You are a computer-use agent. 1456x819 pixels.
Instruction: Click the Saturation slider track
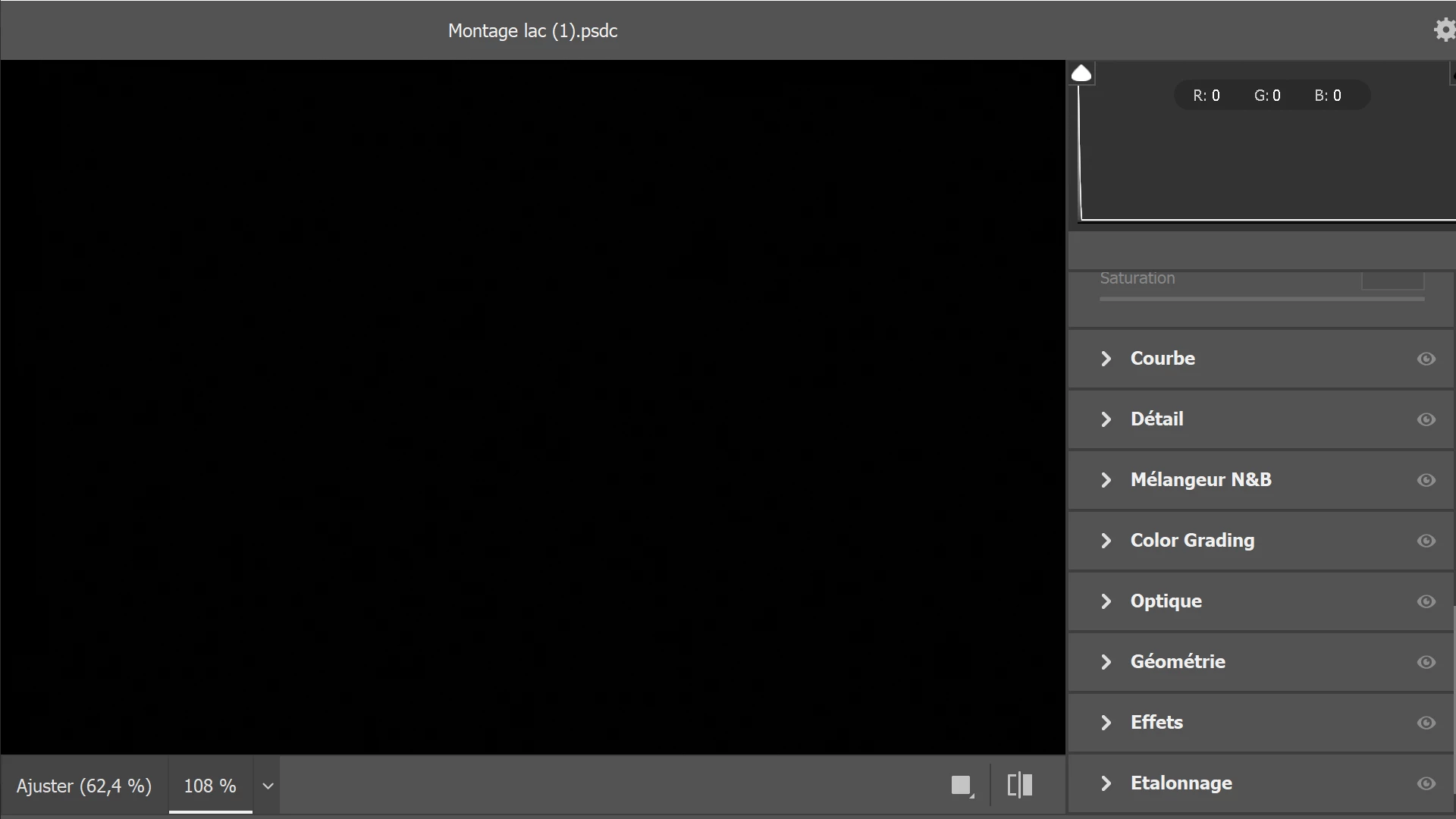pyautogui.click(x=1261, y=299)
